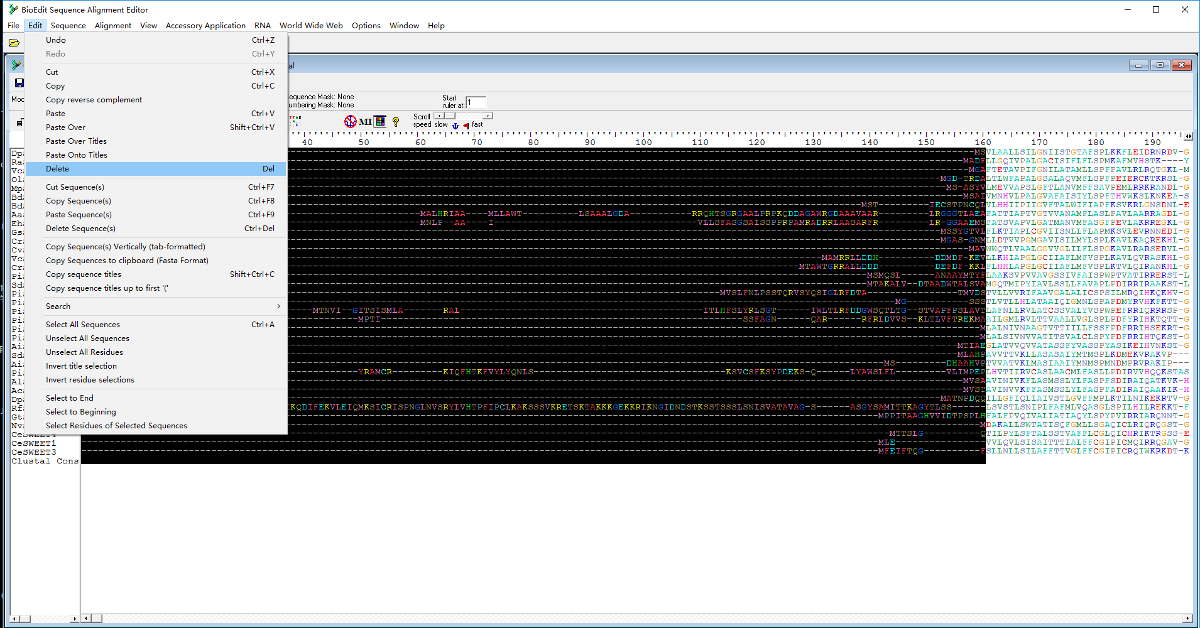Click the floppy disk save icon

19,82
